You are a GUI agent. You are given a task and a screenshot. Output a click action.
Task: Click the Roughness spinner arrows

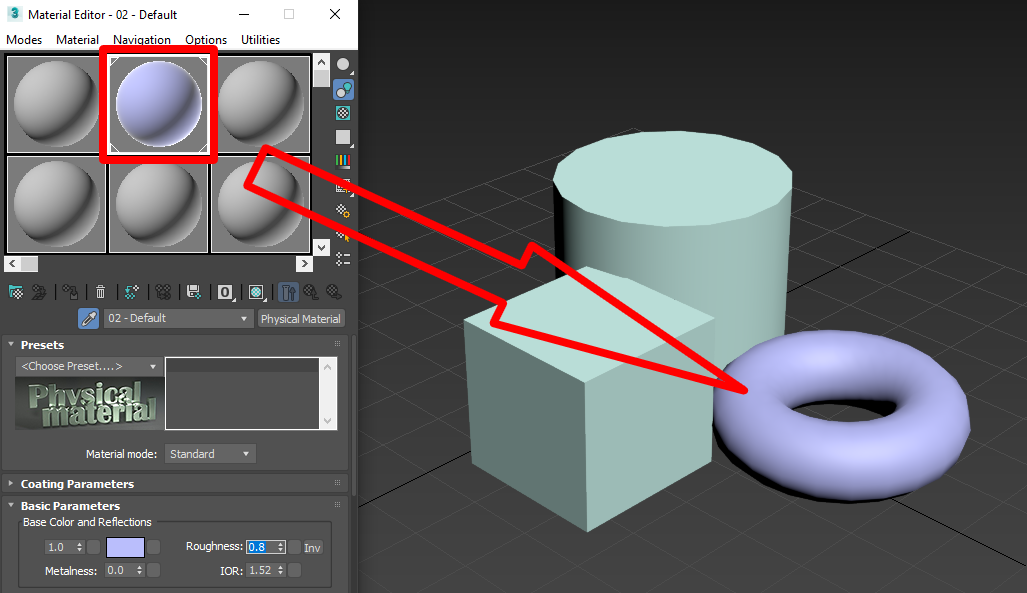tap(281, 547)
